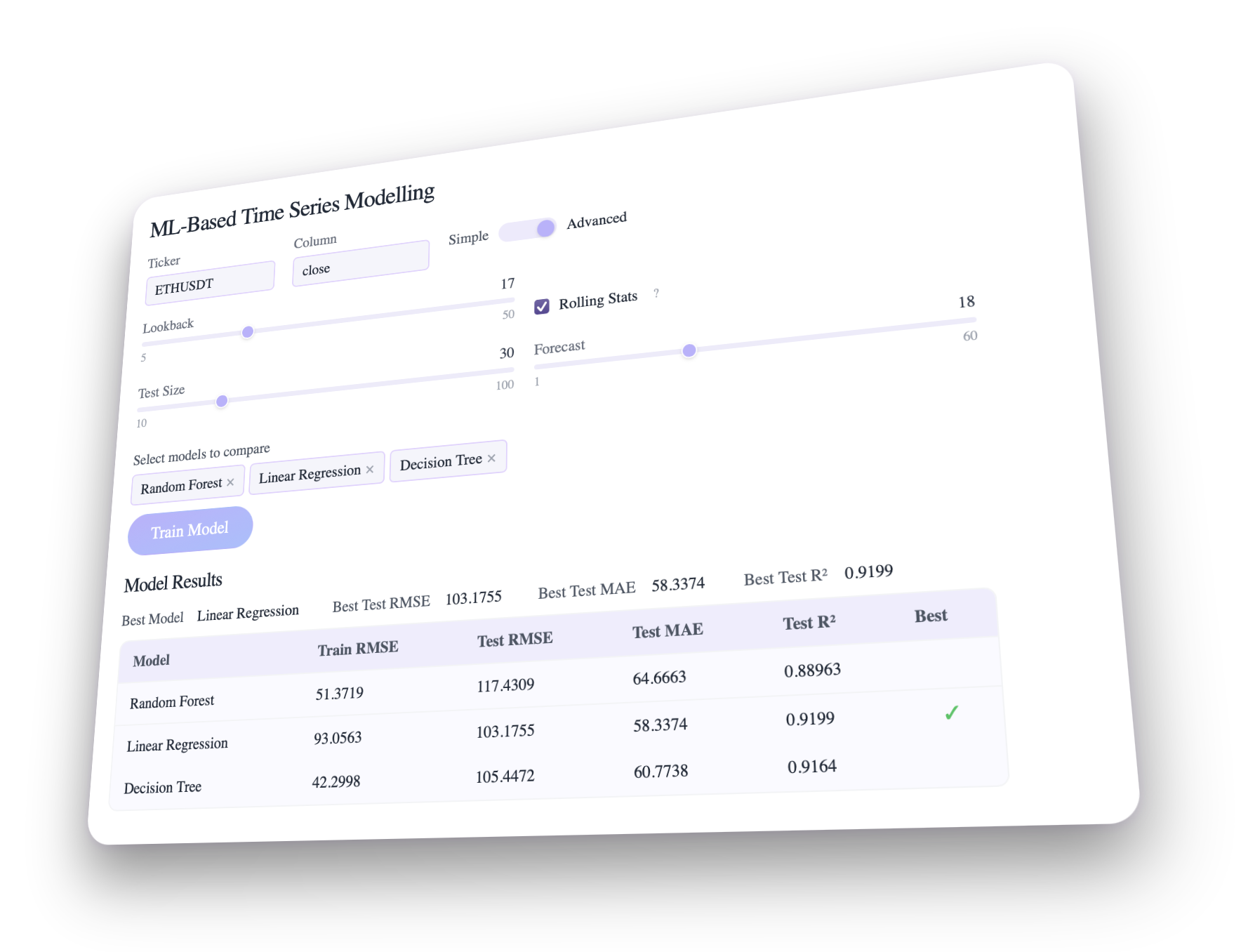Screen dimensions: 1248x952
Task: Click the Forecast slider handle
Action: tap(689, 350)
